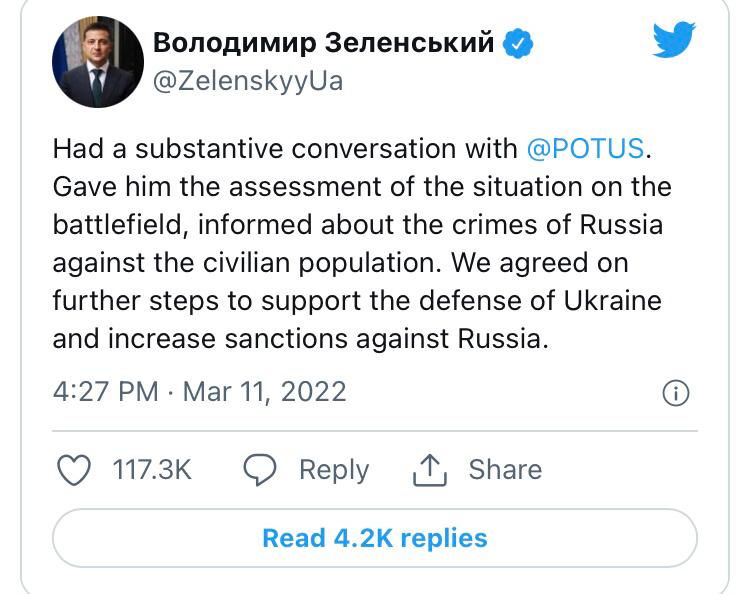Click the blue verified badge
Viewport: 750px width, 594px height.
tap(518, 43)
